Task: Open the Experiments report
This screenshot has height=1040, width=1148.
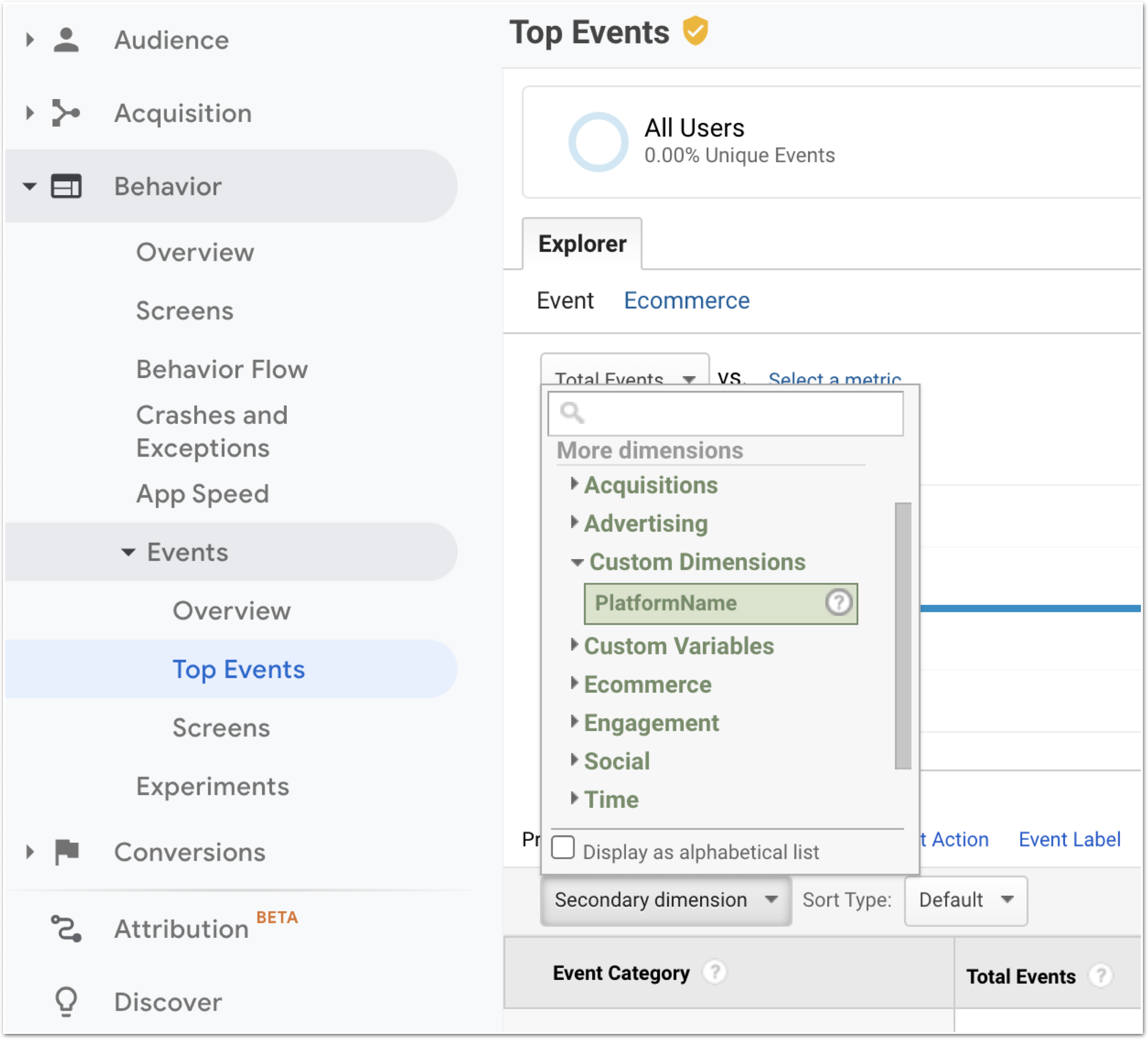Action: pyautogui.click(x=213, y=787)
